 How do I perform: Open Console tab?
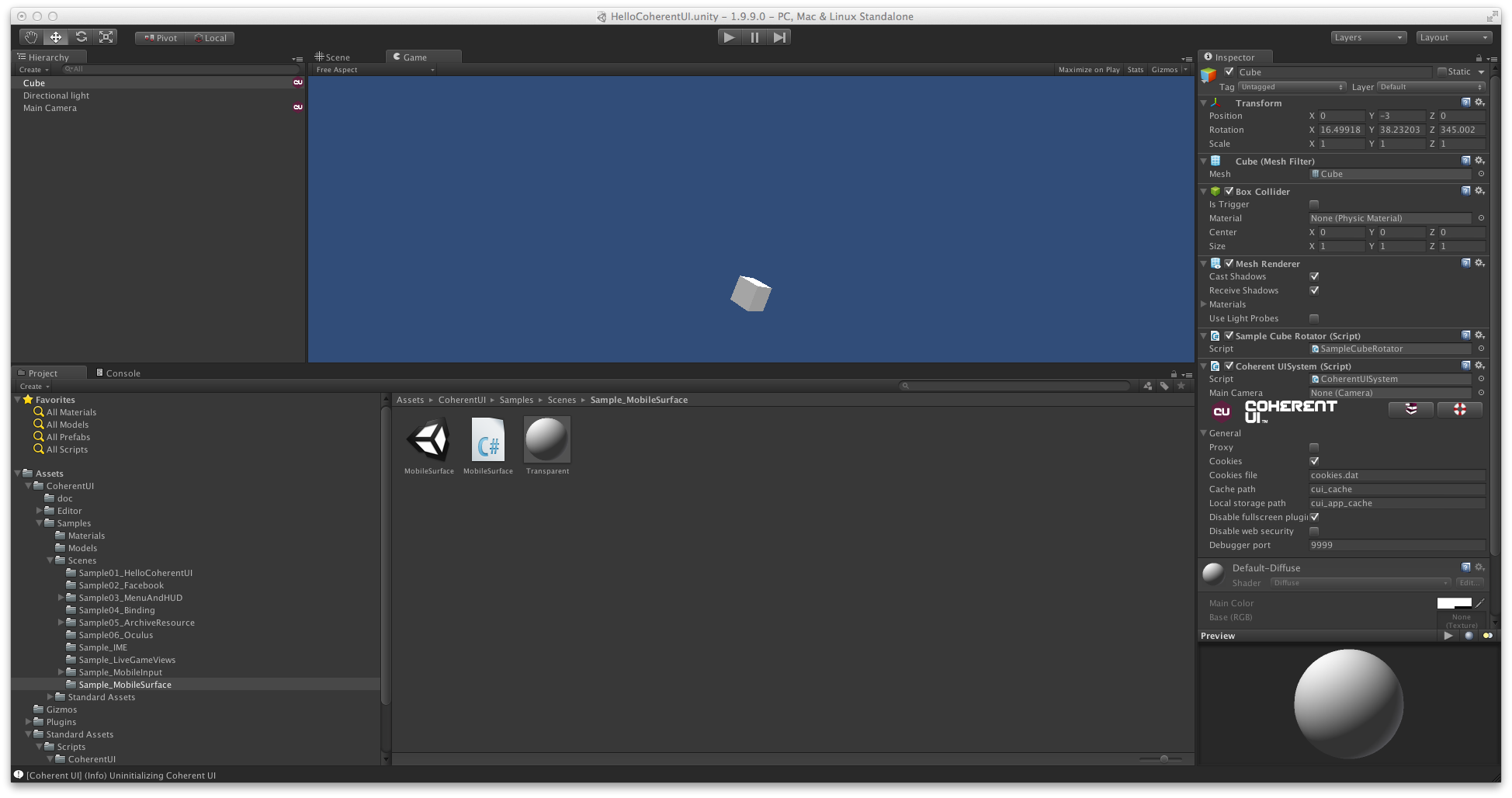[118, 373]
